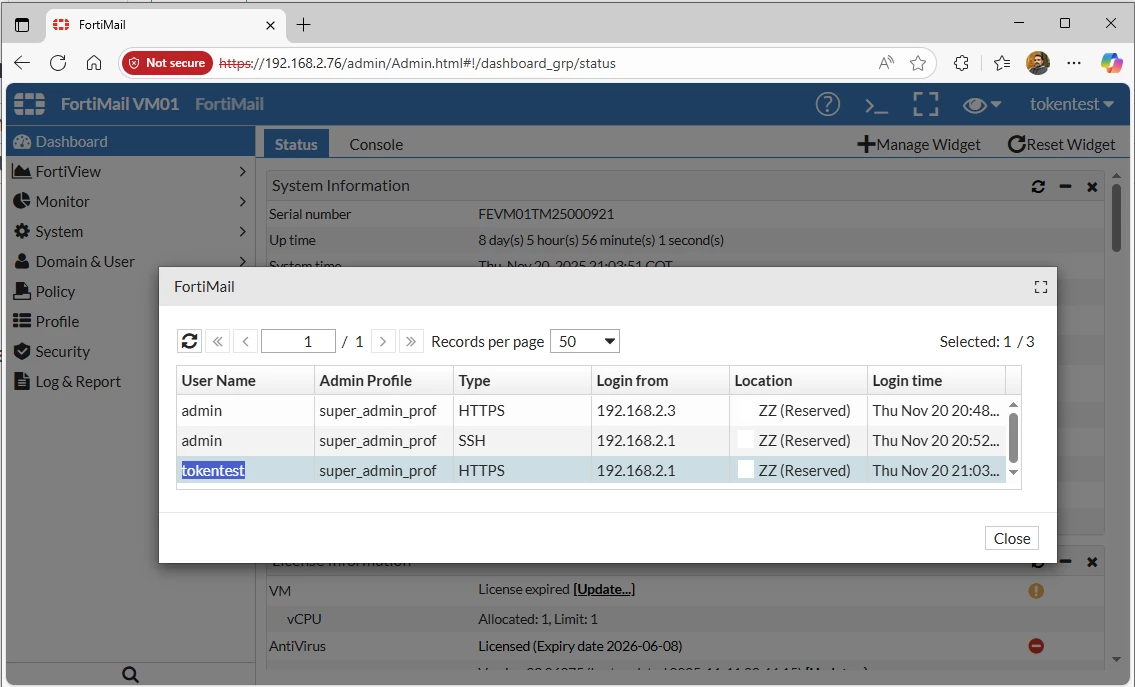The width and height of the screenshot is (1135, 687).
Task: Click the dashboard vertical scrollbar
Action: click(x=1117, y=217)
